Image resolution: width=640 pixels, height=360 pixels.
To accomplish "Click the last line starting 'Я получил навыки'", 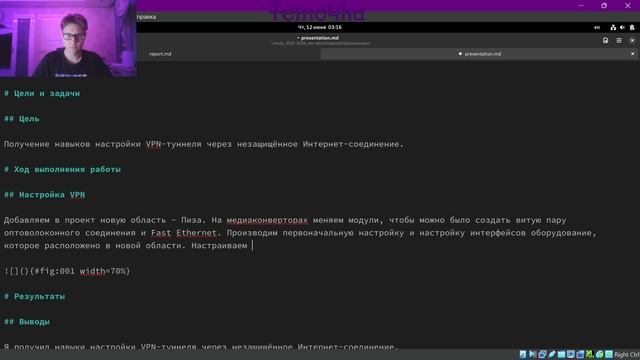I will (x=200, y=347).
